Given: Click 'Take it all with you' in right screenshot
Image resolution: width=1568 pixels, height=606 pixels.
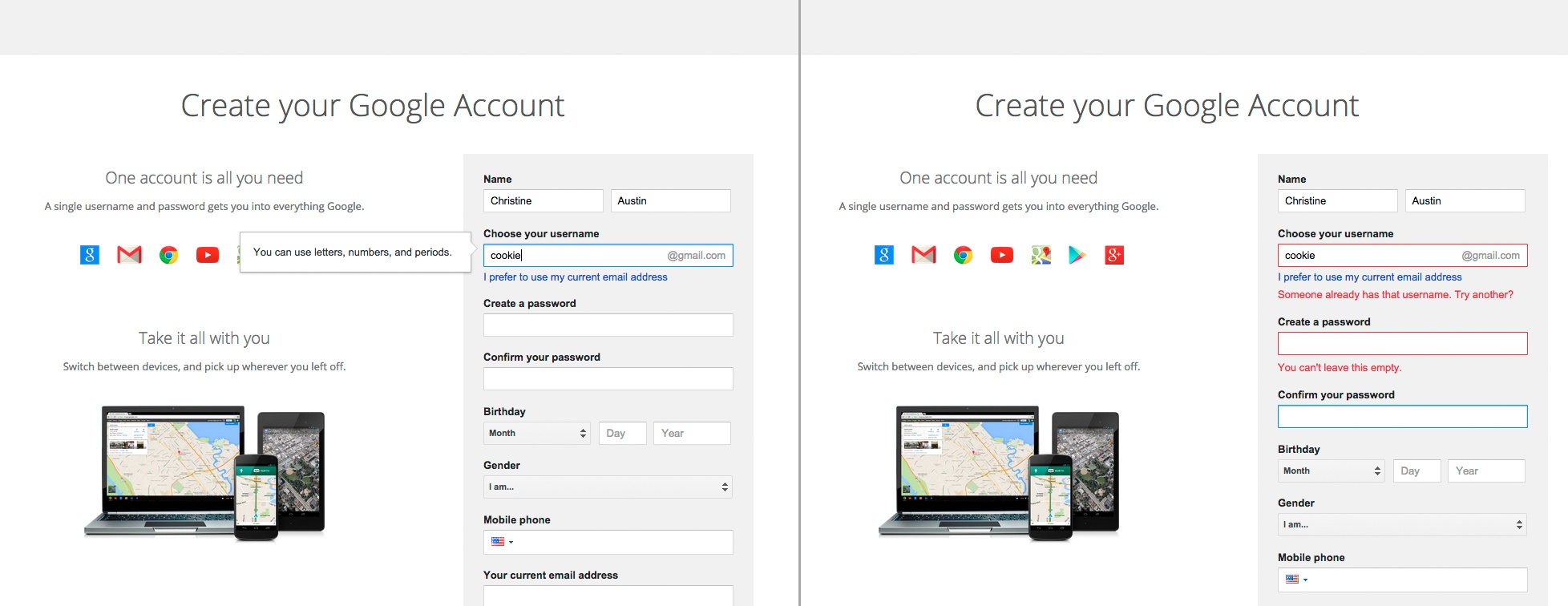Looking at the screenshot, I should pos(999,338).
